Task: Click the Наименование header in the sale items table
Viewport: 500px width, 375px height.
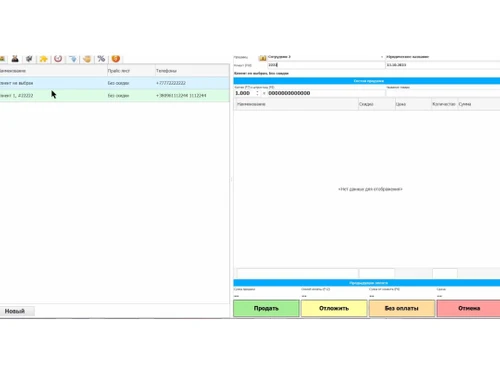Action: tap(297, 104)
